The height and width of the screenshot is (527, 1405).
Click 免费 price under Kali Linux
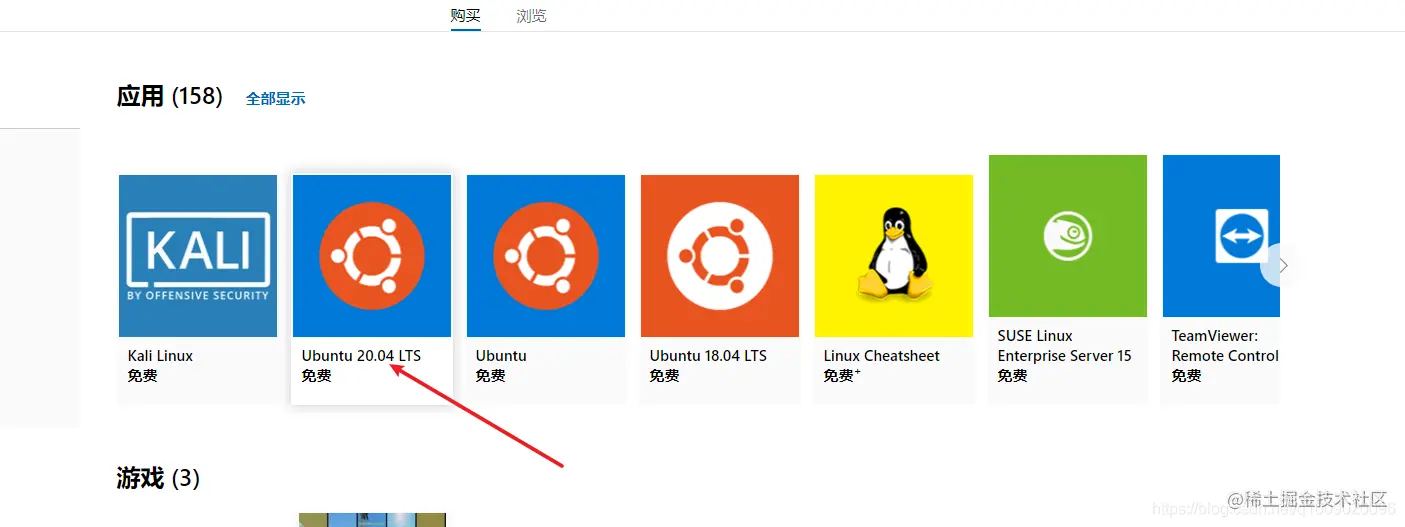click(x=143, y=376)
